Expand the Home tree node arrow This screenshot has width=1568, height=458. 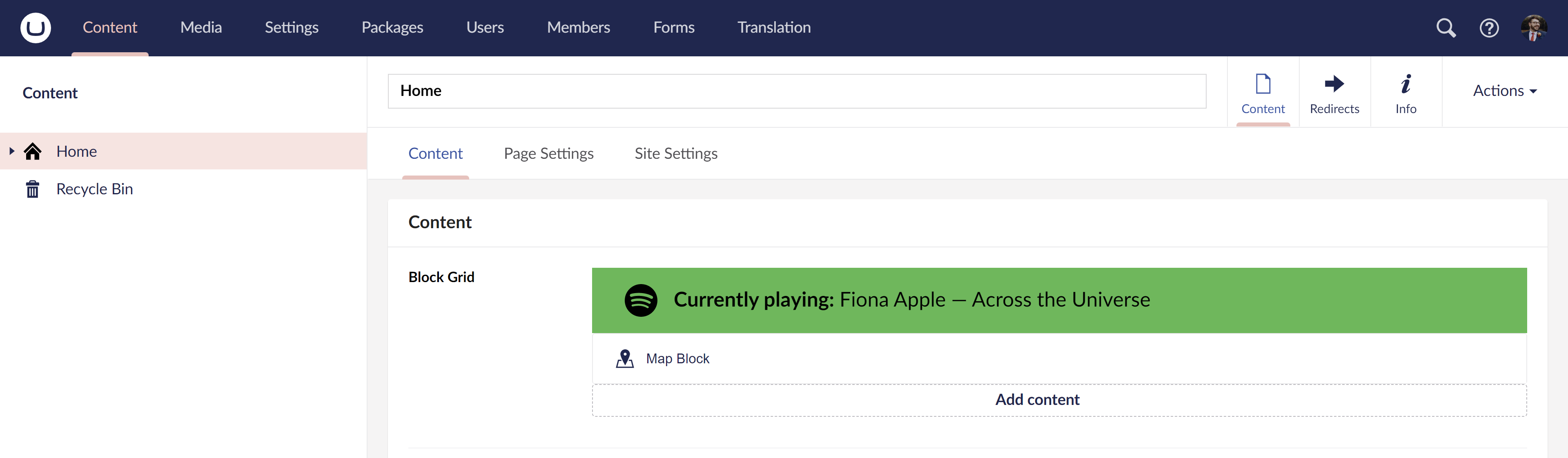(x=11, y=151)
